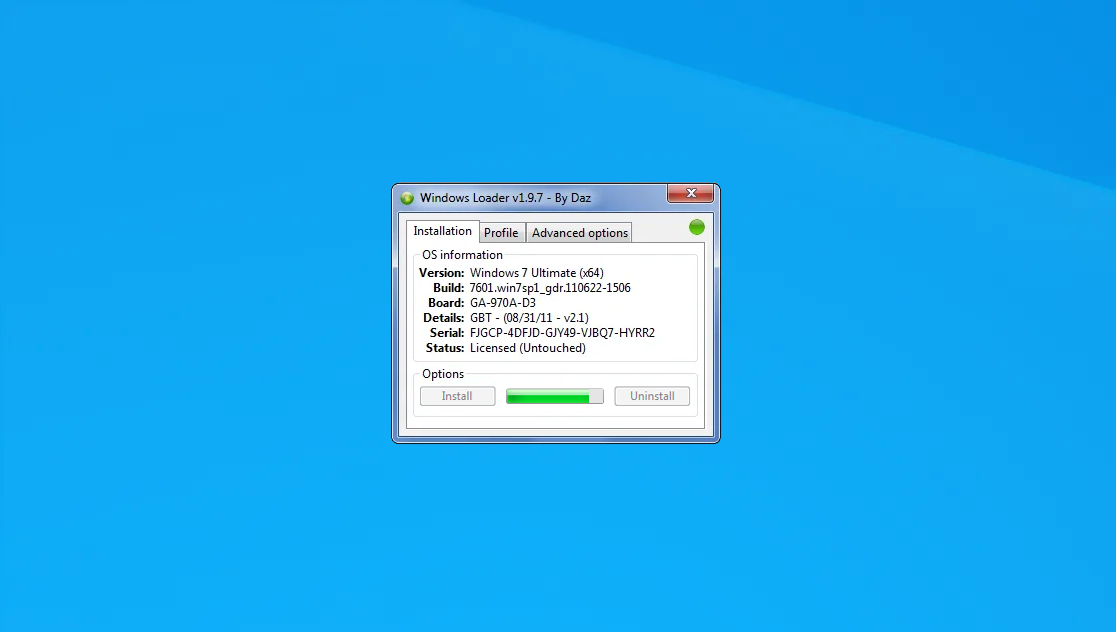This screenshot has height=632, width=1116.
Task: Click the green status indicator circle
Action: click(697, 227)
